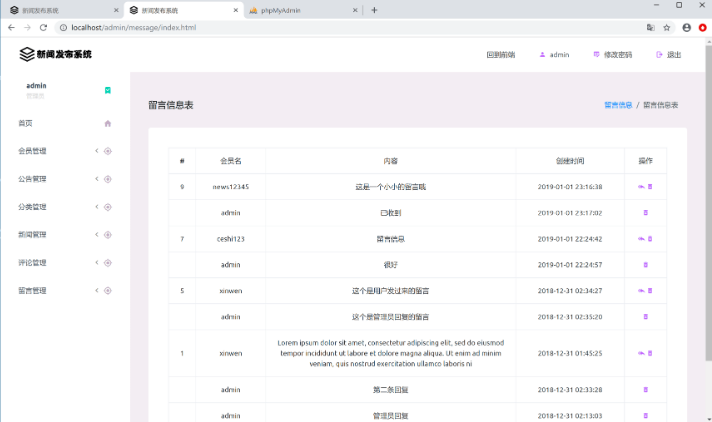Click the green icon beside admin profile
Image resolution: width=712 pixels, height=422 pixels.
[108, 90]
